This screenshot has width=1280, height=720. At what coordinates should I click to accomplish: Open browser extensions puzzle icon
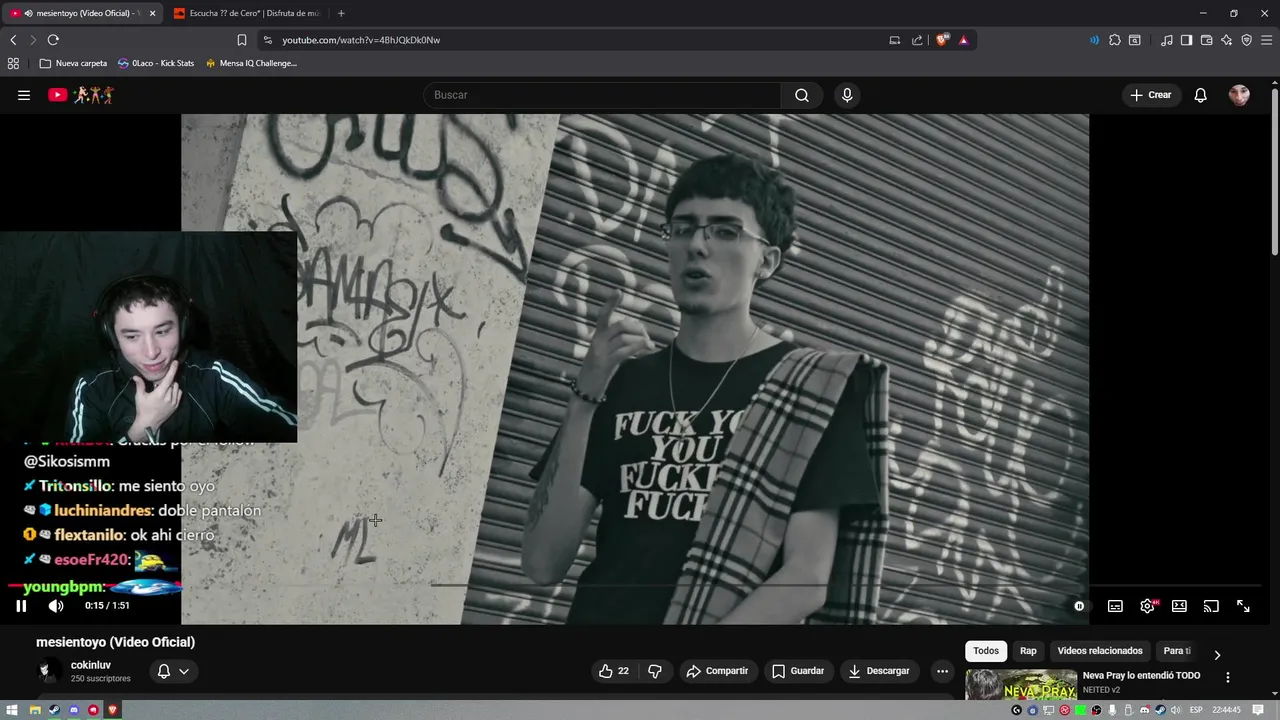(1115, 40)
